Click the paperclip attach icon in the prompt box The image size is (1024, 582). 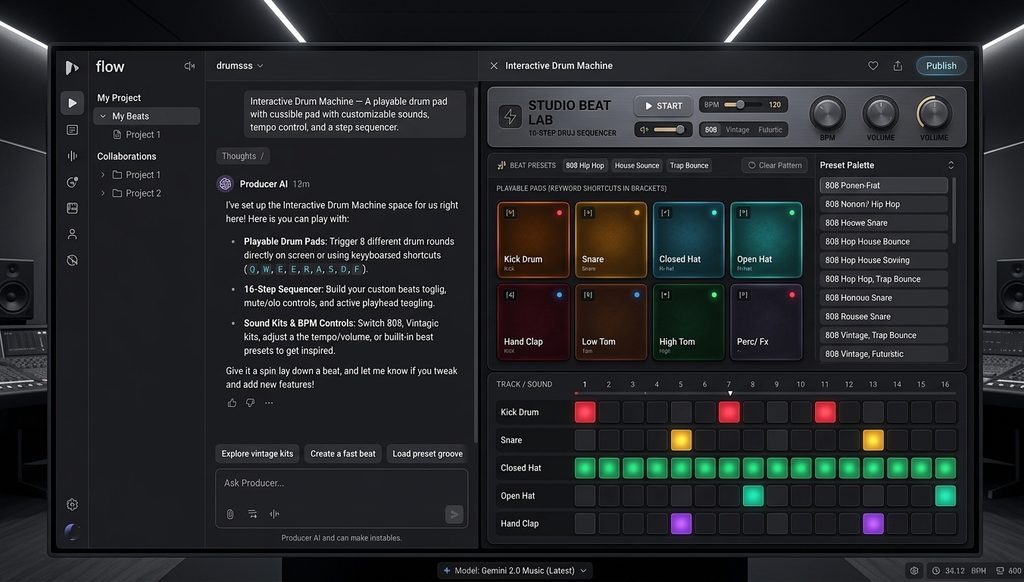230,514
